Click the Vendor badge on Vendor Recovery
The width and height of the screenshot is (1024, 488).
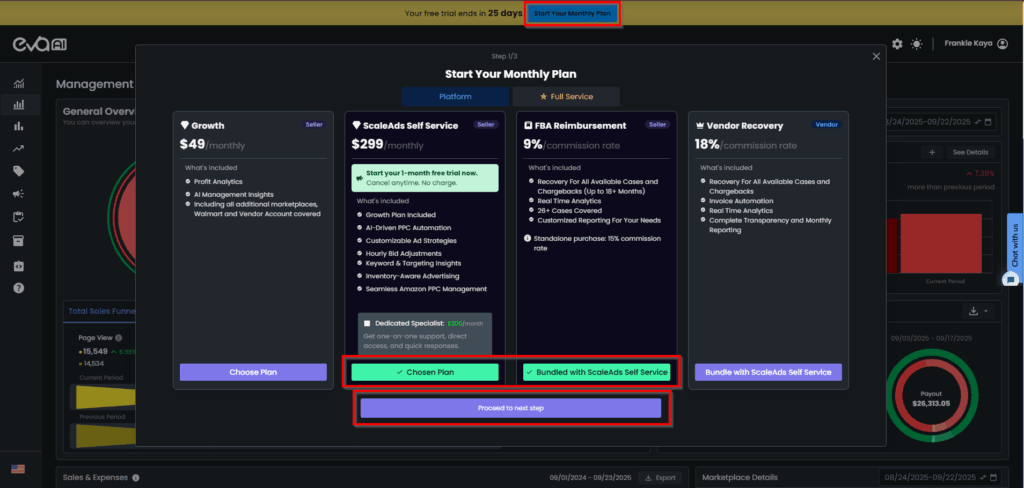pos(828,125)
